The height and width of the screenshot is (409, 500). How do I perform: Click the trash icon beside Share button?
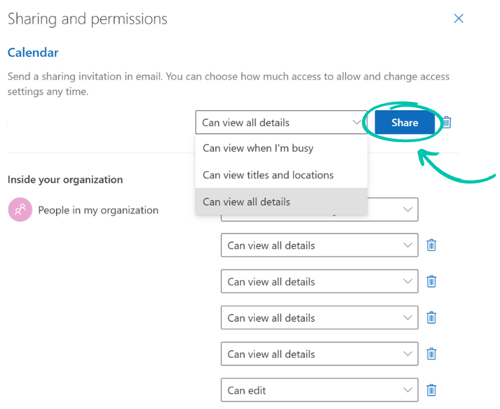(447, 122)
